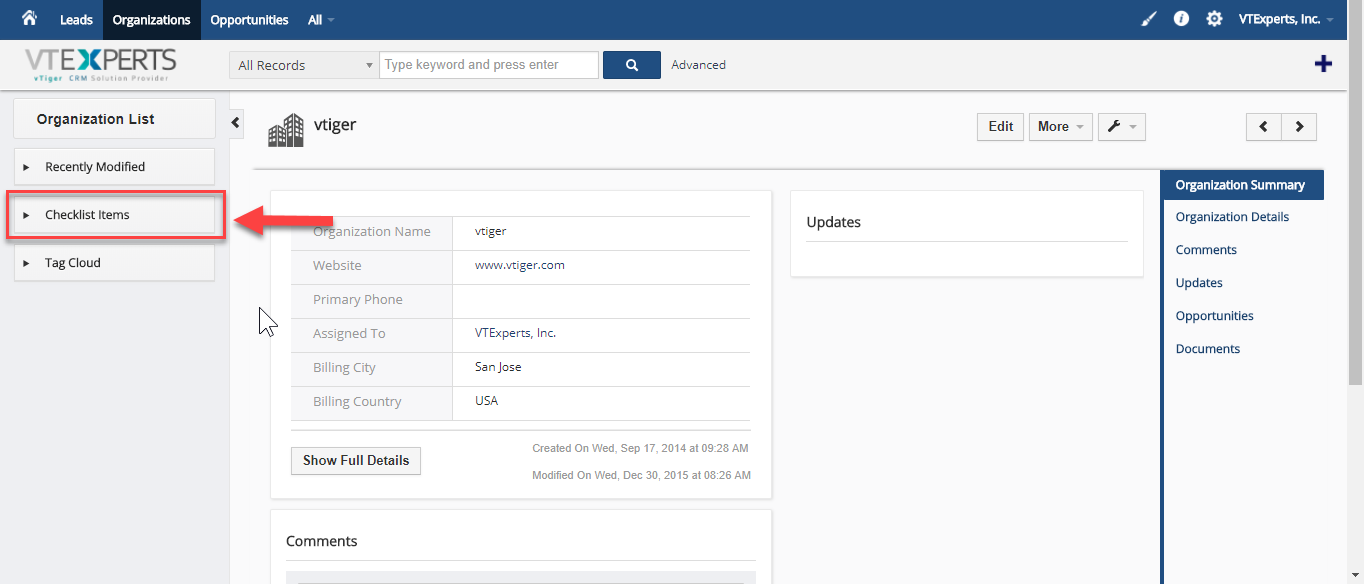Click the Organization List button
This screenshot has height=584, width=1364.
[114, 119]
